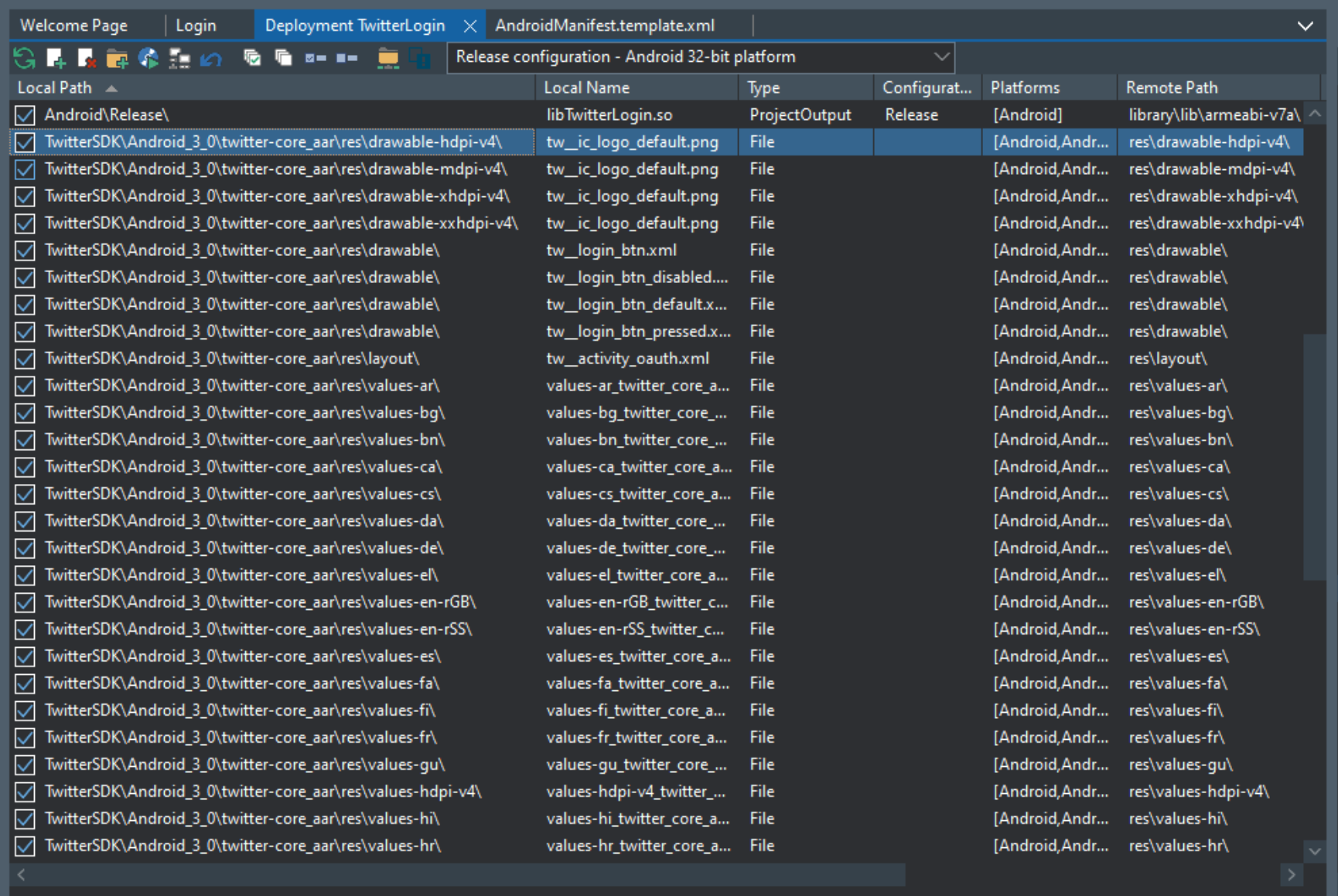This screenshot has width=1338, height=896.
Task: Switch to the Welcome Page tab
Action: [x=74, y=26]
